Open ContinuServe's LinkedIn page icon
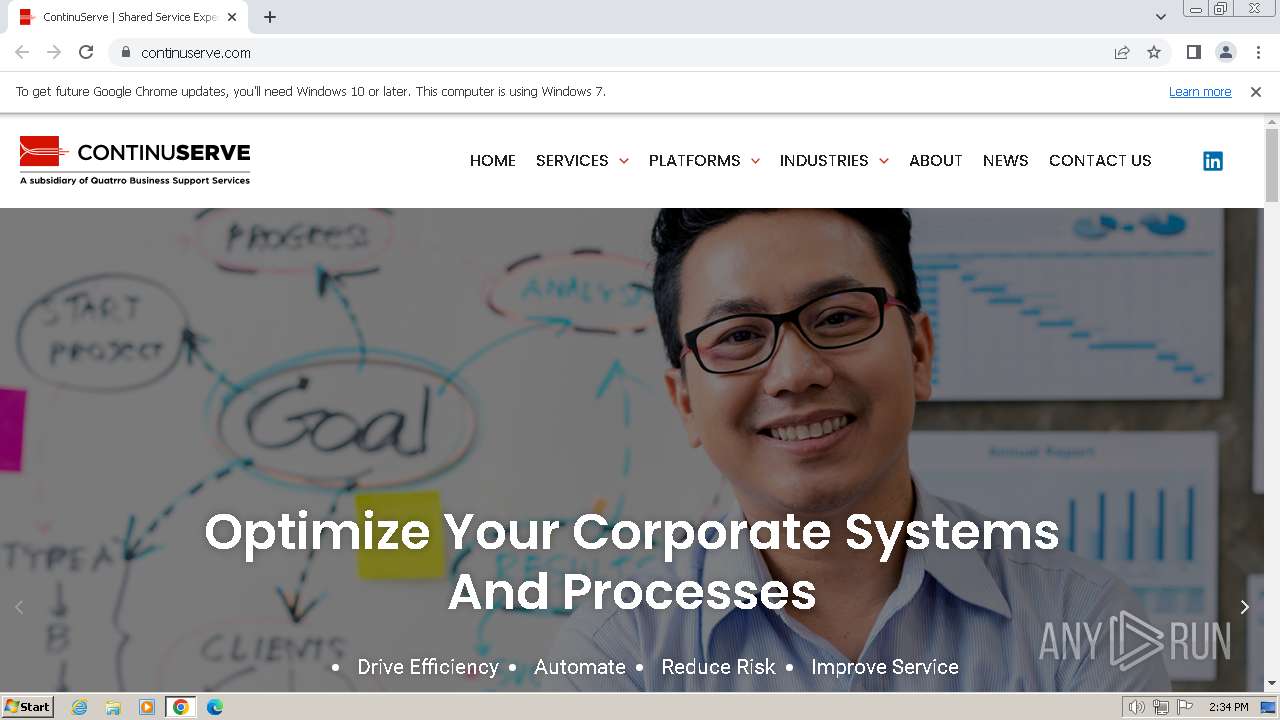The image size is (1280, 720). tap(1212, 161)
